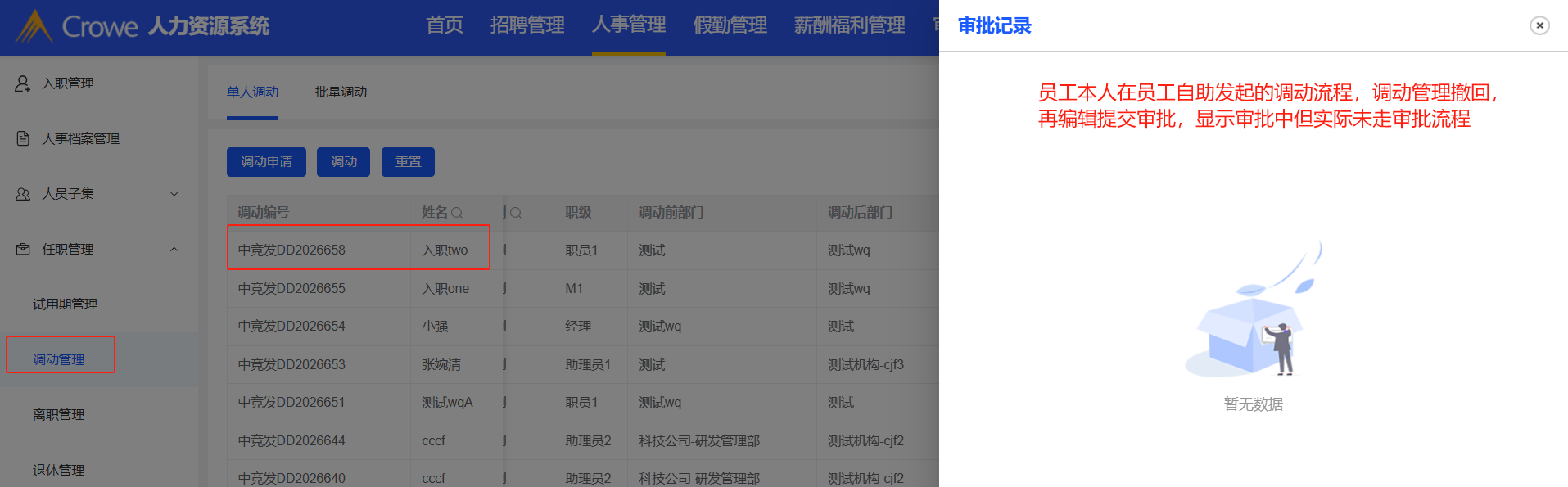Select 调动管理 in the sidebar
This screenshot has width=1568, height=487.
[59, 359]
